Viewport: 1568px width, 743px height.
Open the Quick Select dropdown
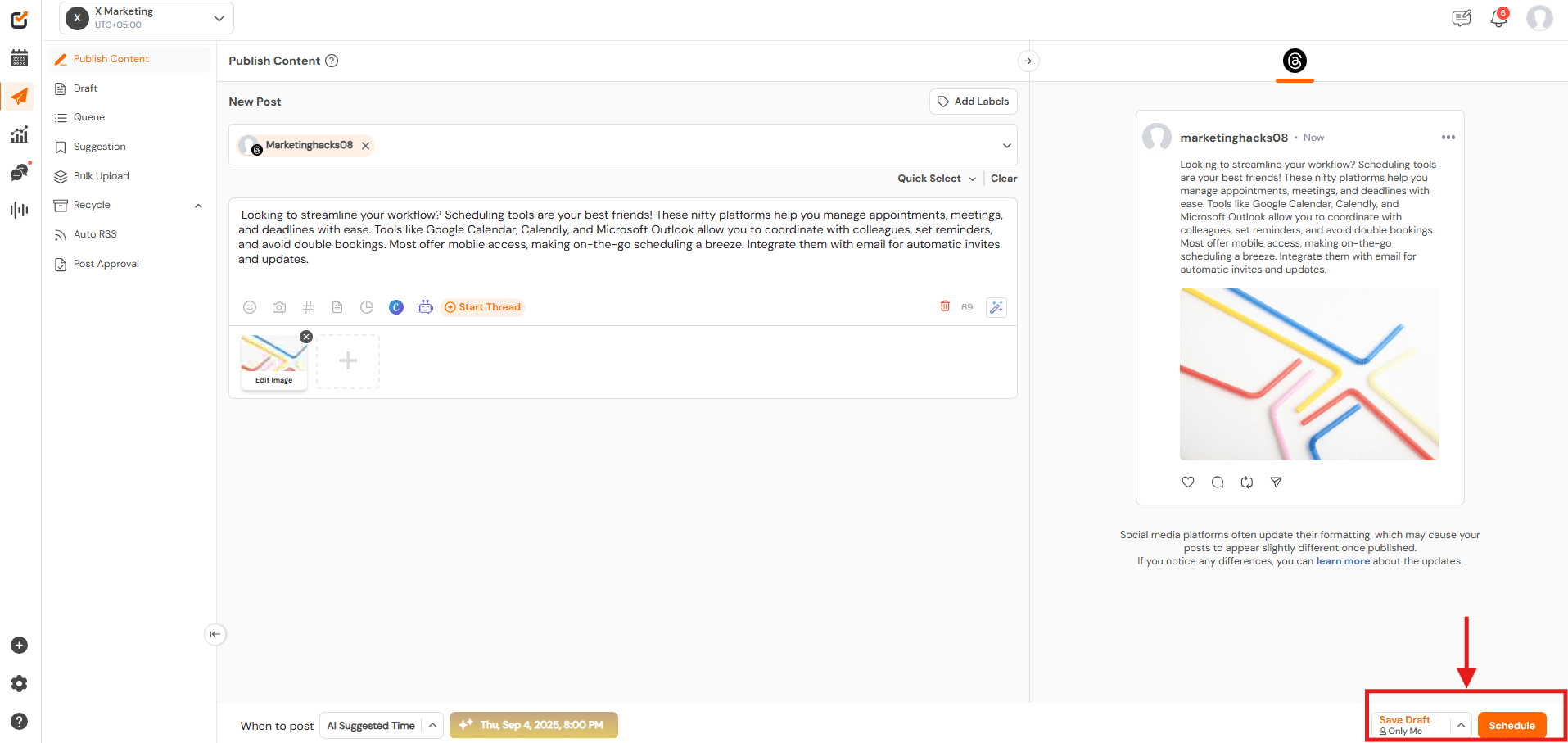pyautogui.click(x=937, y=179)
